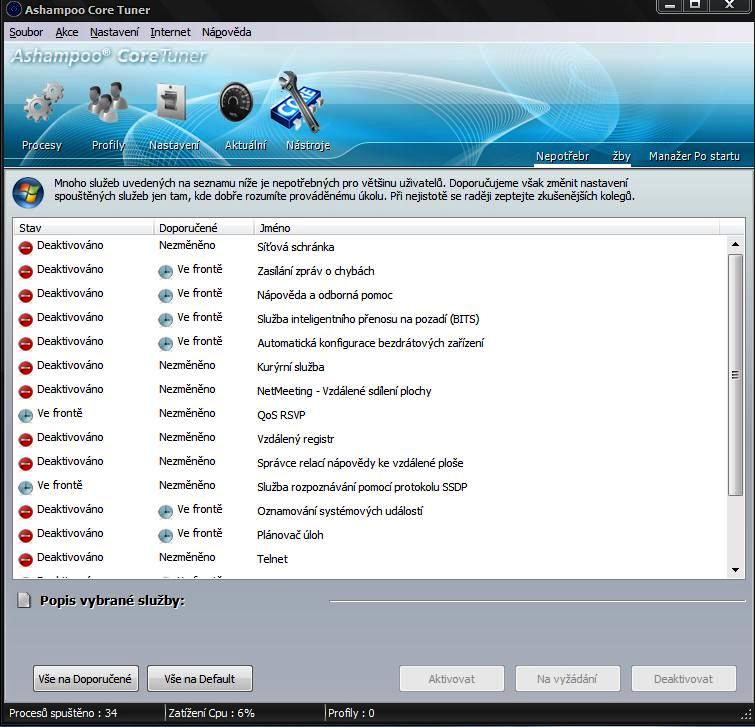Open the Profily users icon
The width and height of the screenshot is (755, 727).
click(x=108, y=101)
